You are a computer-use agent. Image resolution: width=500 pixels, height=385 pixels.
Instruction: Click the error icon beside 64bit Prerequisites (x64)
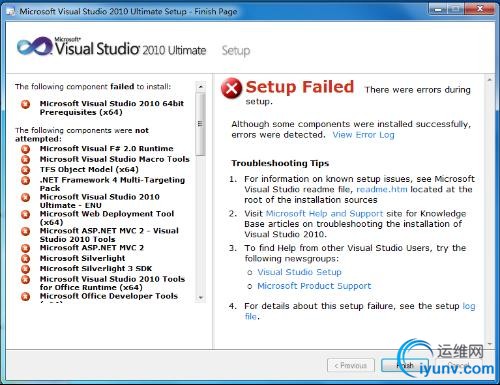click(26, 104)
